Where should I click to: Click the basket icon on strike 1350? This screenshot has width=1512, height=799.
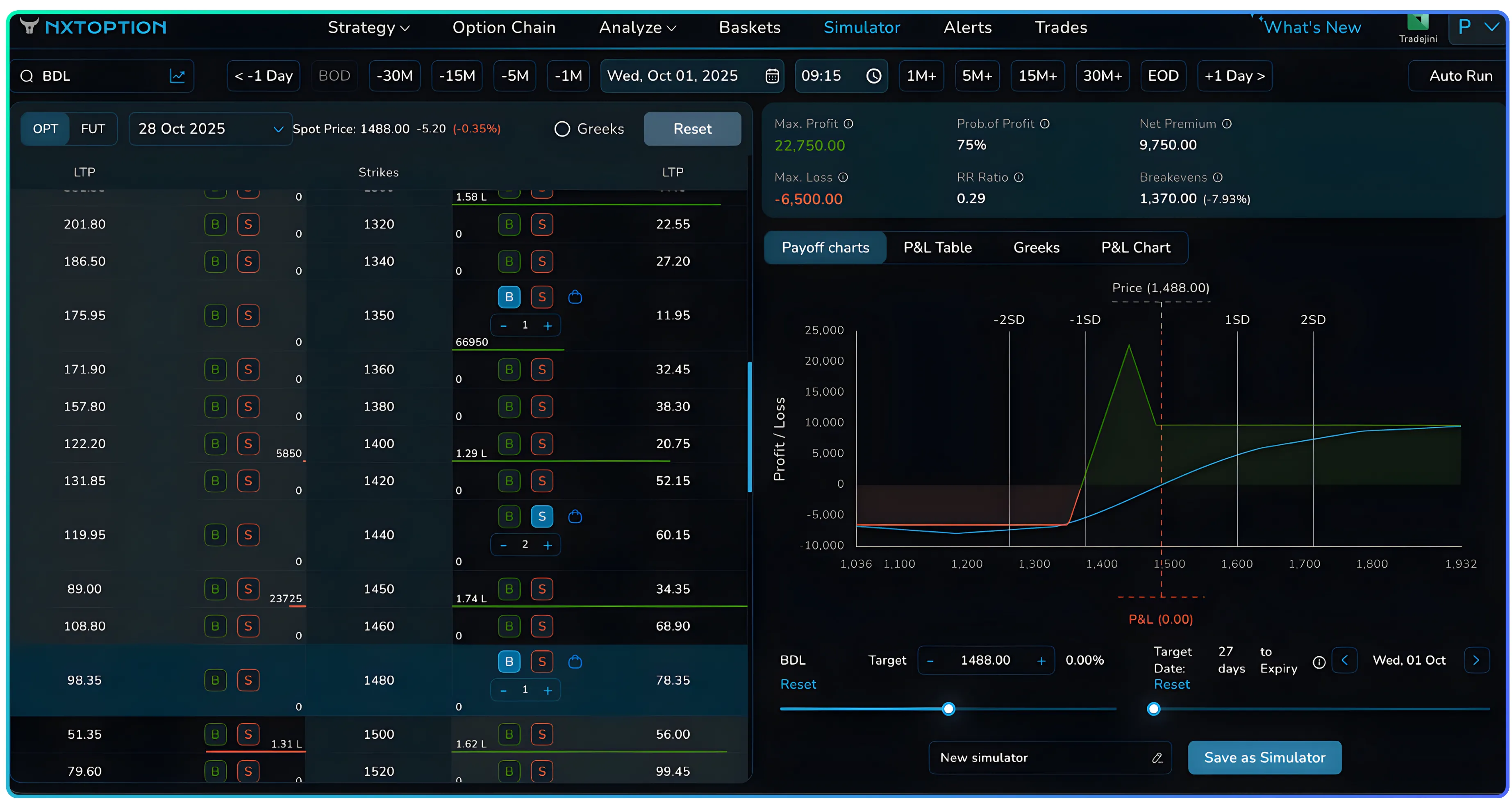click(x=575, y=297)
